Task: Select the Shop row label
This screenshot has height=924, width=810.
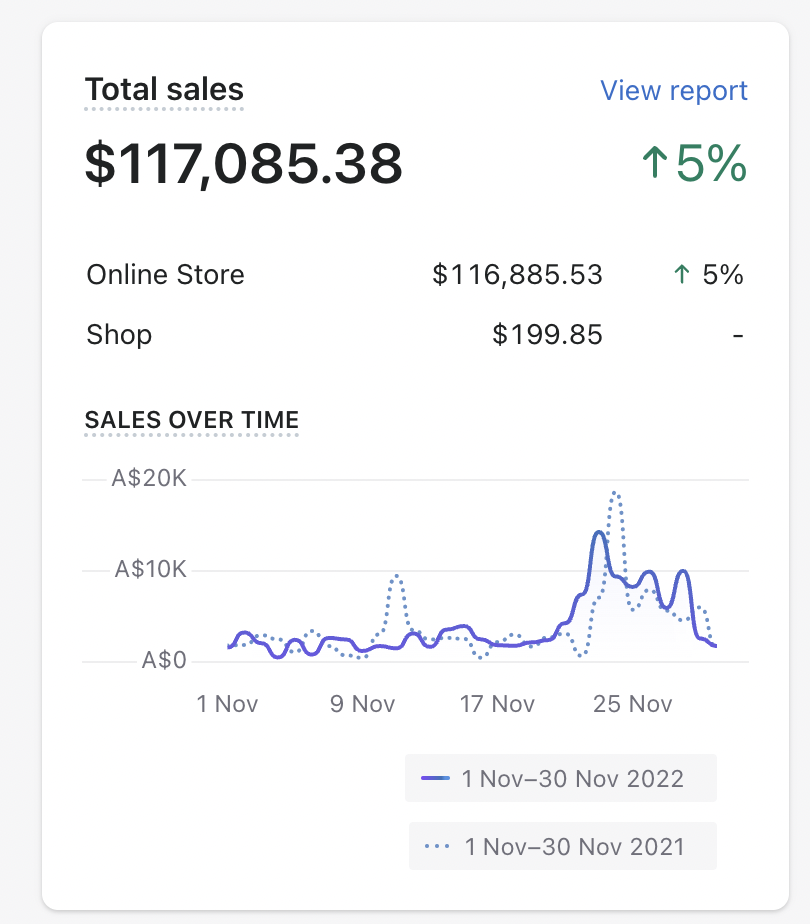Action: click(x=119, y=335)
